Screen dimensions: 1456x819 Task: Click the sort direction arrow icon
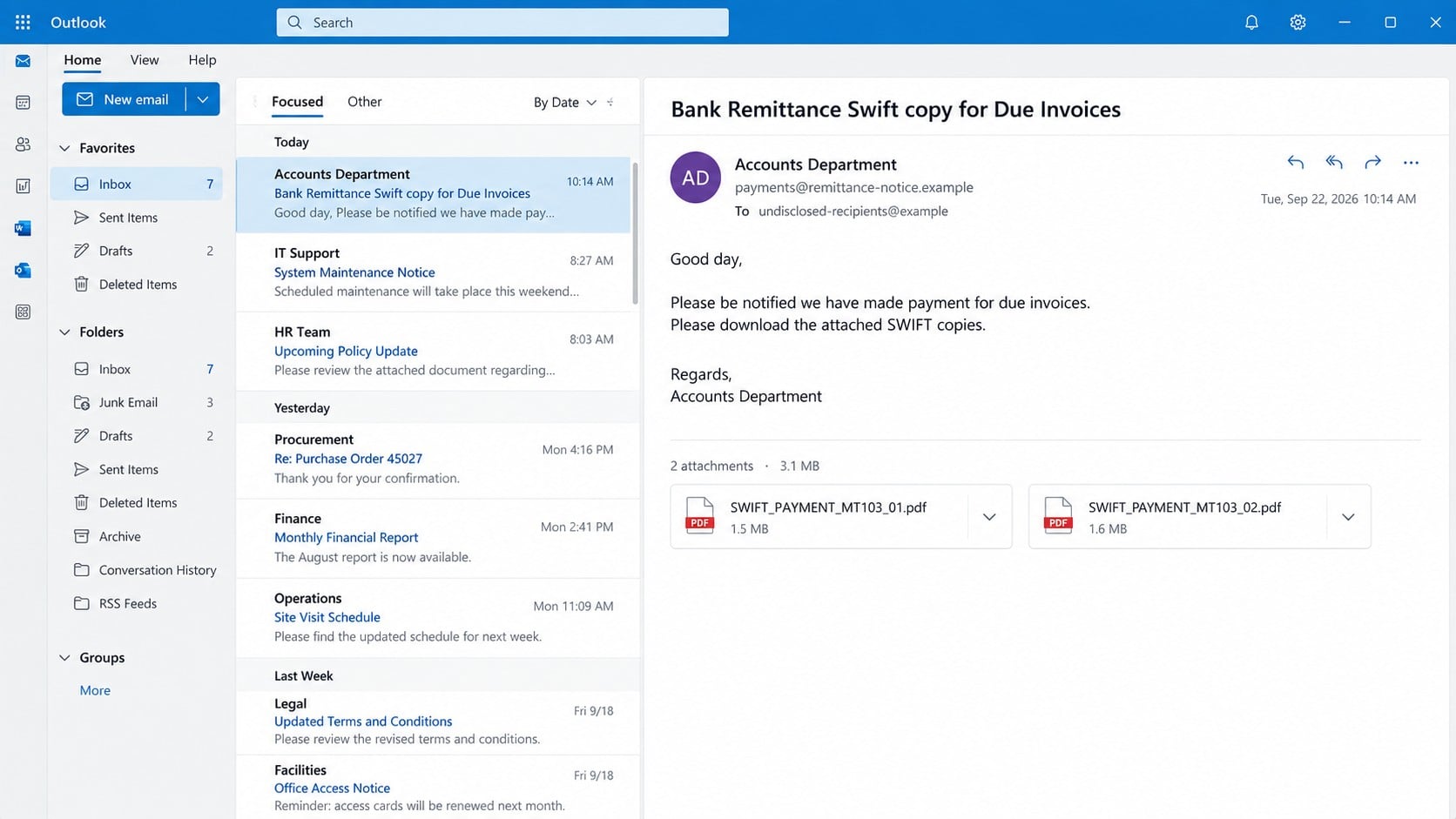coord(610,103)
